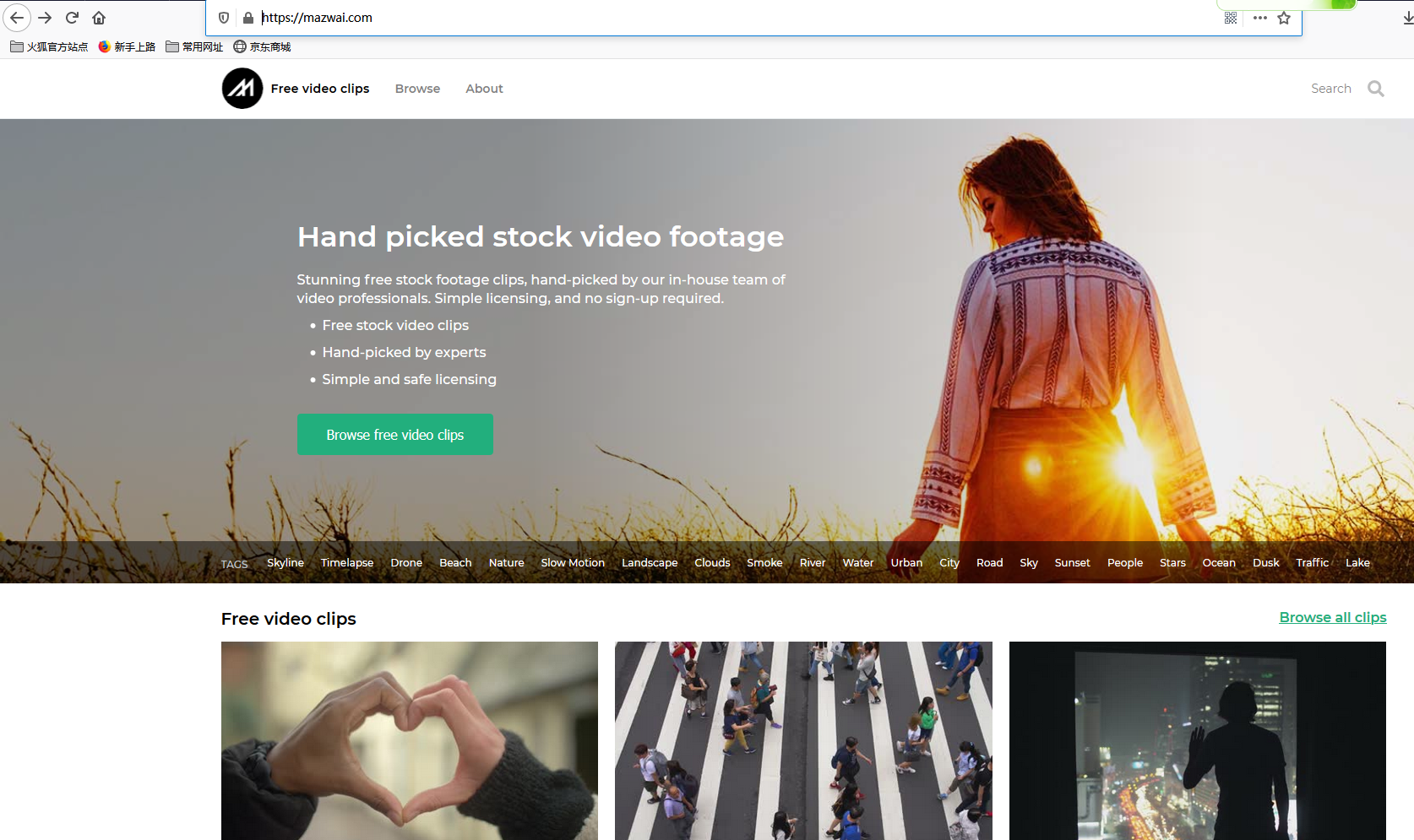Go back with the browser back arrow
The width and height of the screenshot is (1414, 840).
[x=17, y=17]
